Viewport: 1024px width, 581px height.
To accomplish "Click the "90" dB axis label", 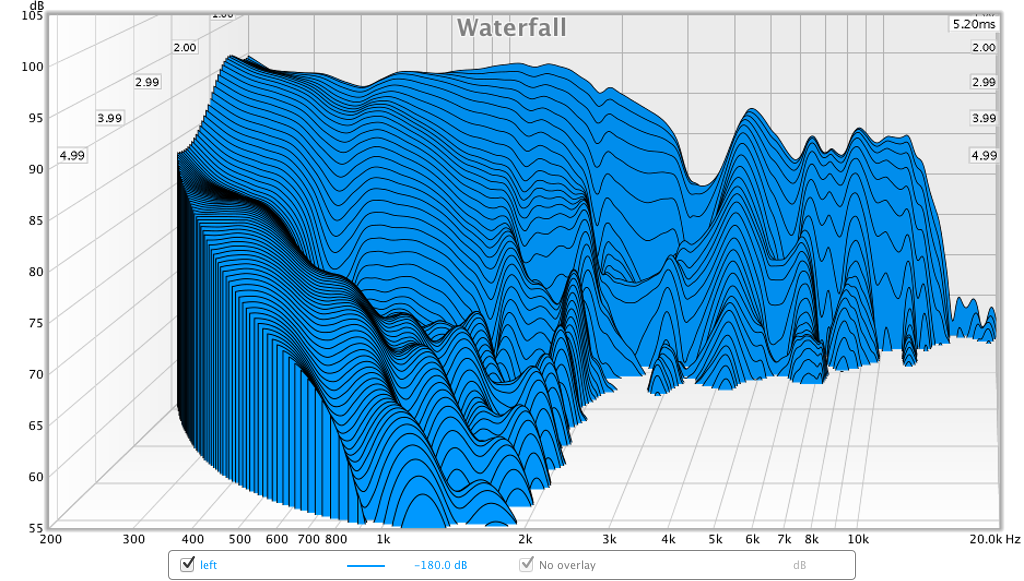I will click(x=35, y=169).
